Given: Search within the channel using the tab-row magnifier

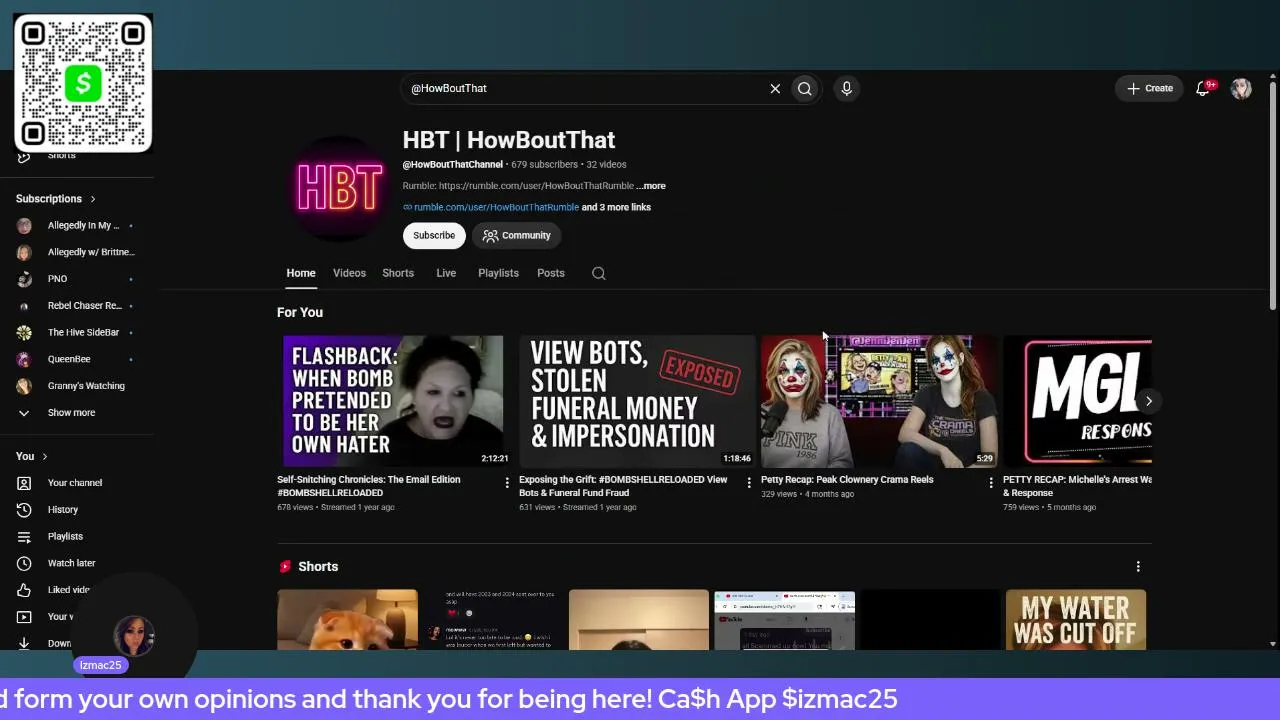Looking at the screenshot, I should coord(599,273).
